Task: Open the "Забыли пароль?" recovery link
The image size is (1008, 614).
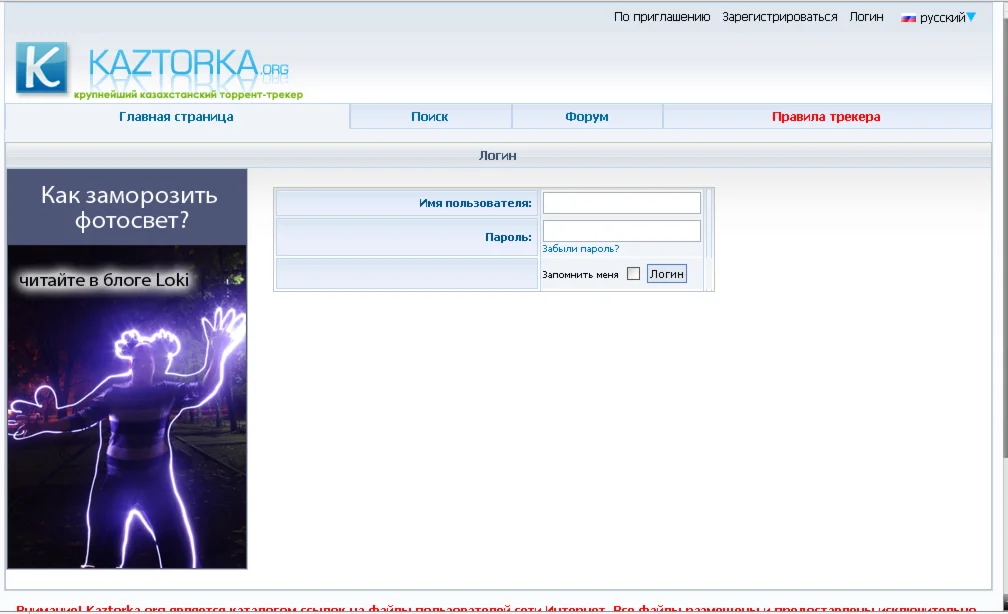Action: click(x=579, y=248)
